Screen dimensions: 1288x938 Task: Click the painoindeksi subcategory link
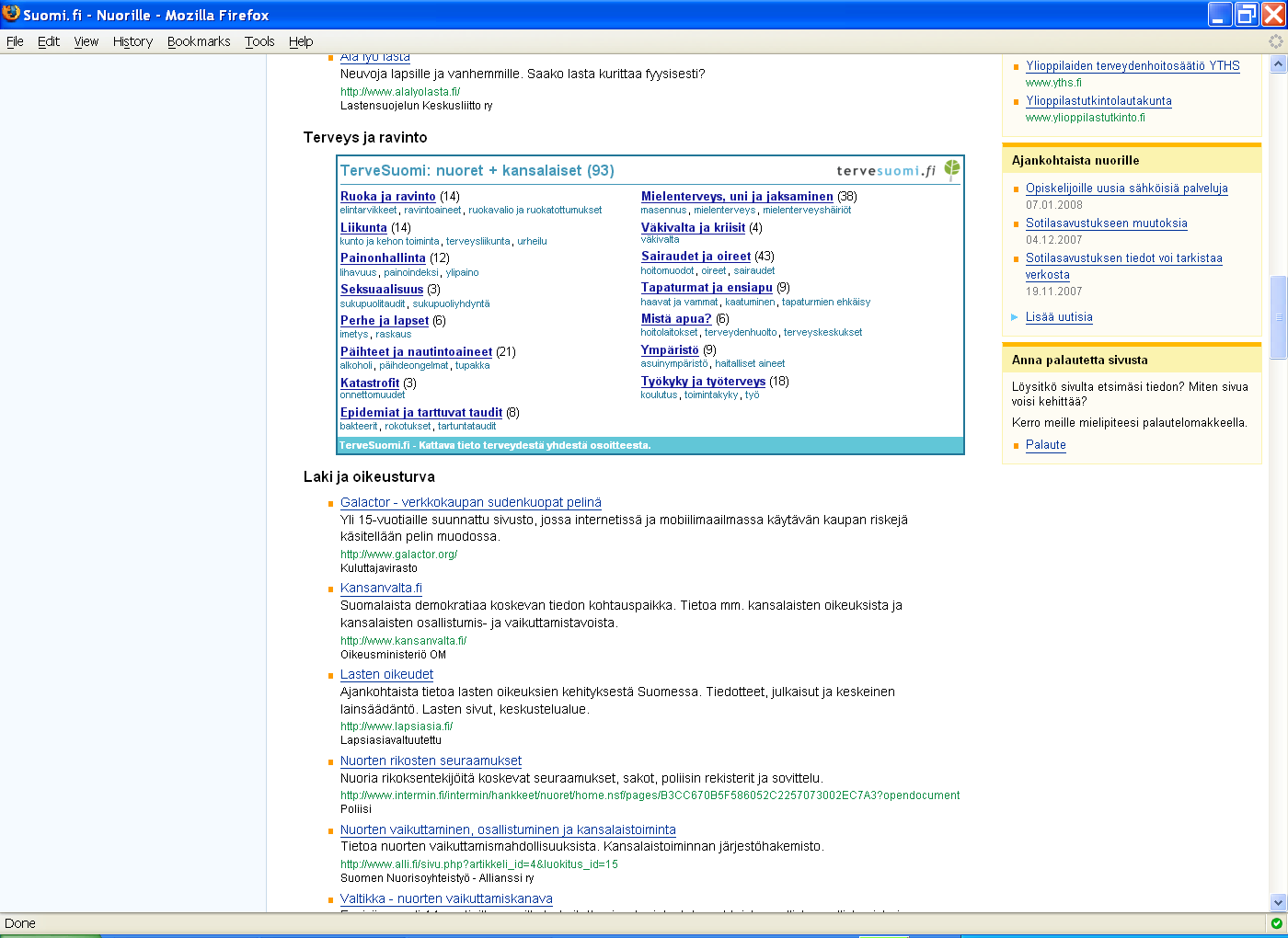tap(411, 272)
